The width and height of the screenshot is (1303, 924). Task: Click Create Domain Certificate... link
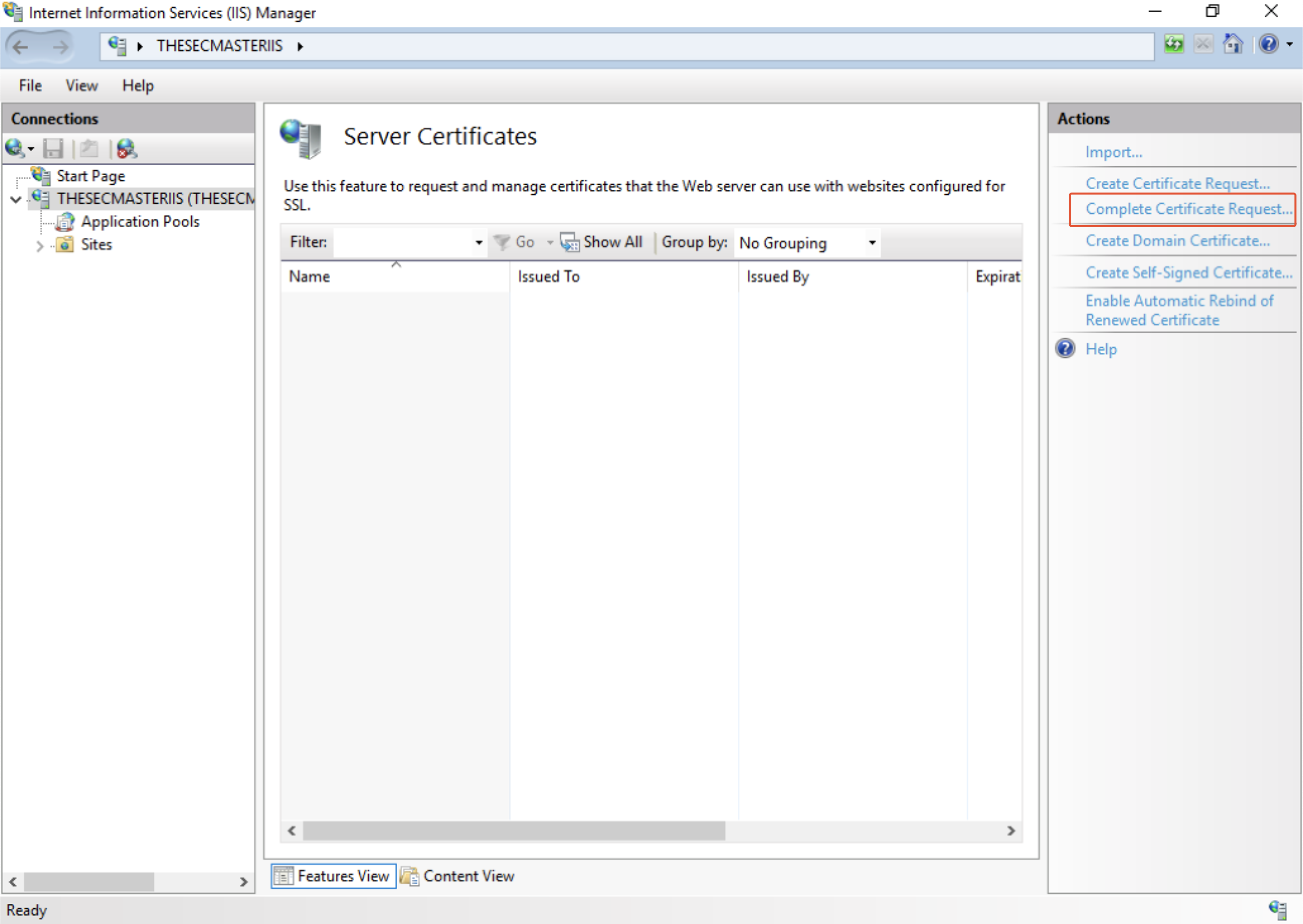point(1177,241)
